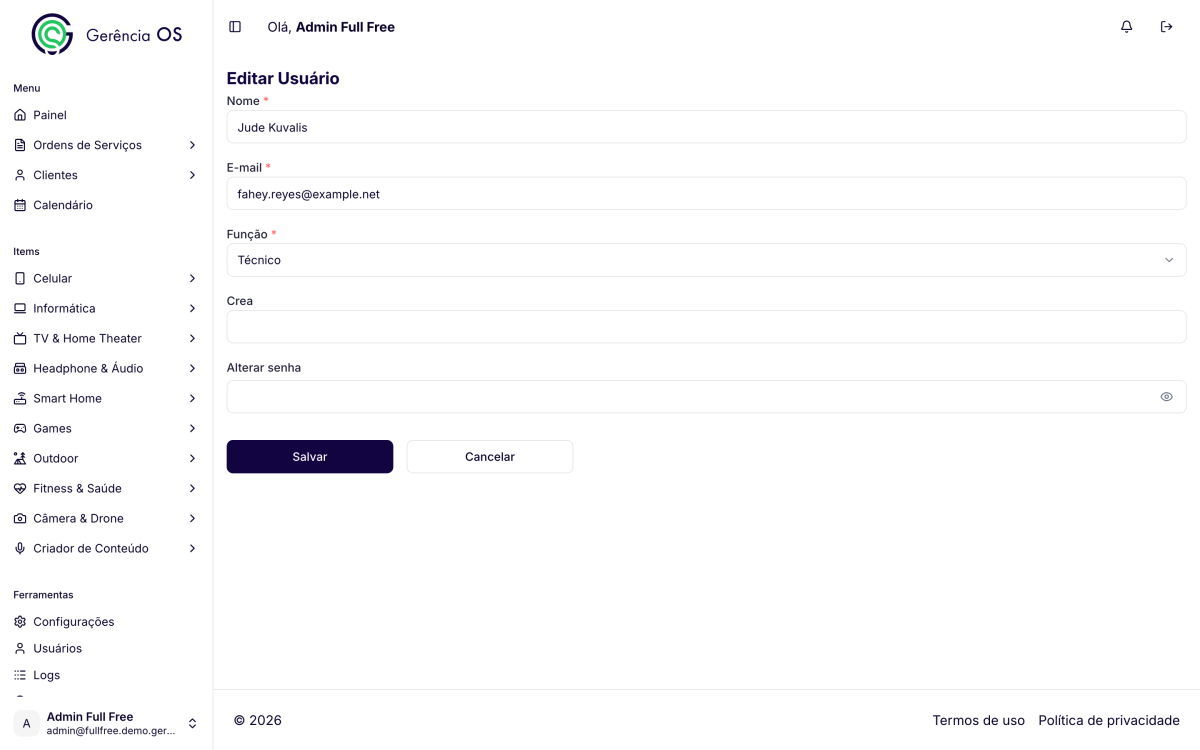Open the Função dropdown
1200x750 pixels.
706,260
